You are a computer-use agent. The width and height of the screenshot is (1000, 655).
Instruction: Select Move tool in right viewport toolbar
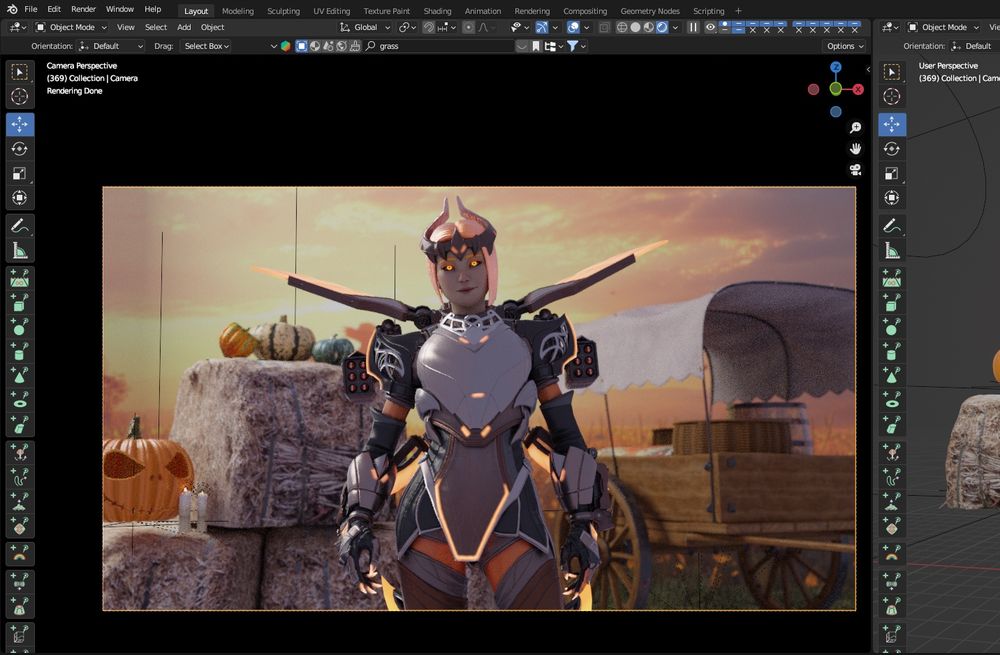(x=892, y=124)
